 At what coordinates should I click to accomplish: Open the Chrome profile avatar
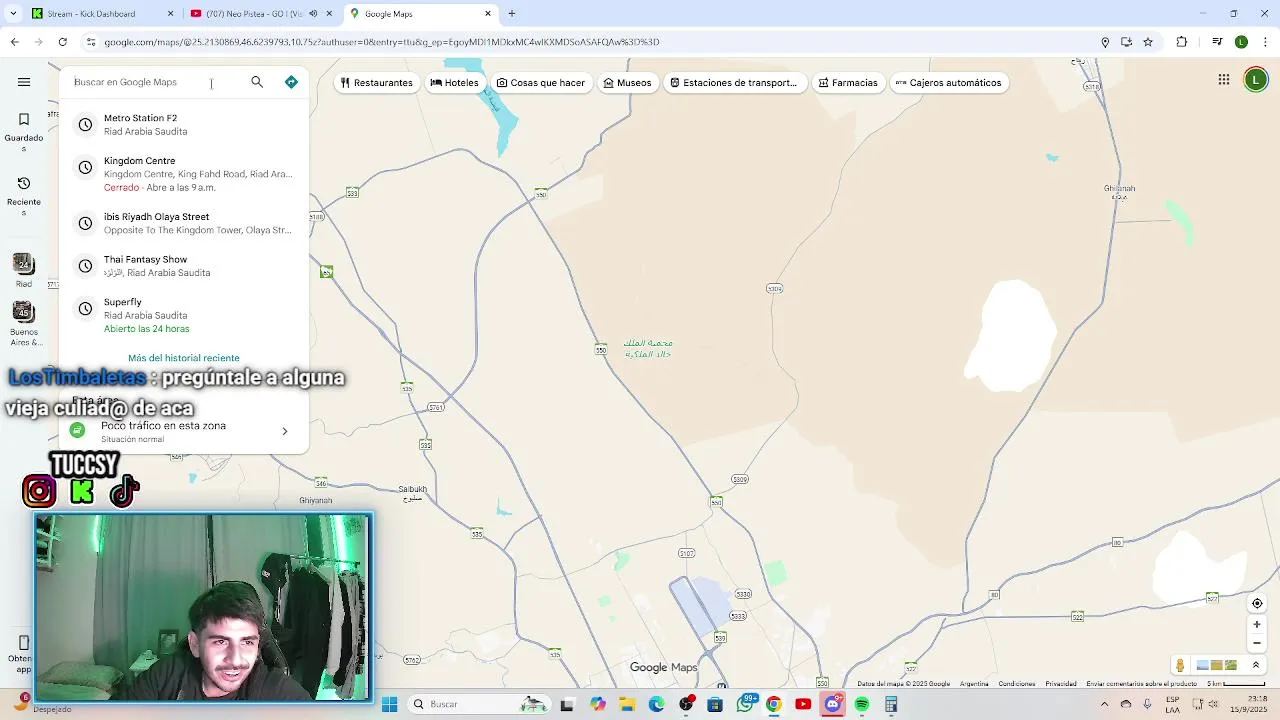coord(1241,42)
